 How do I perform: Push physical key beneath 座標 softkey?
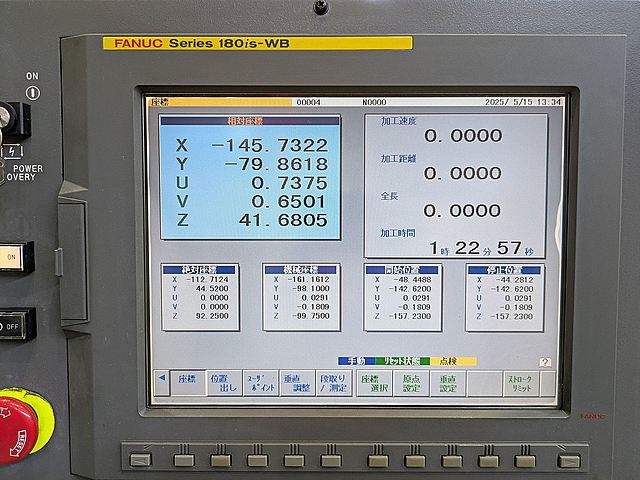(x=184, y=460)
